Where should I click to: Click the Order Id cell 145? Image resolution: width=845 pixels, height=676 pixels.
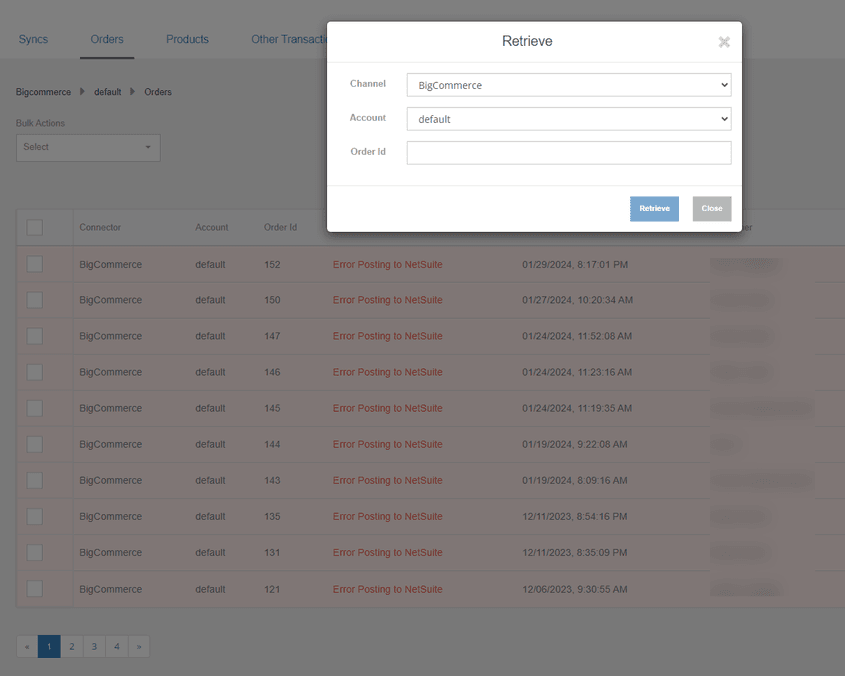272,409
